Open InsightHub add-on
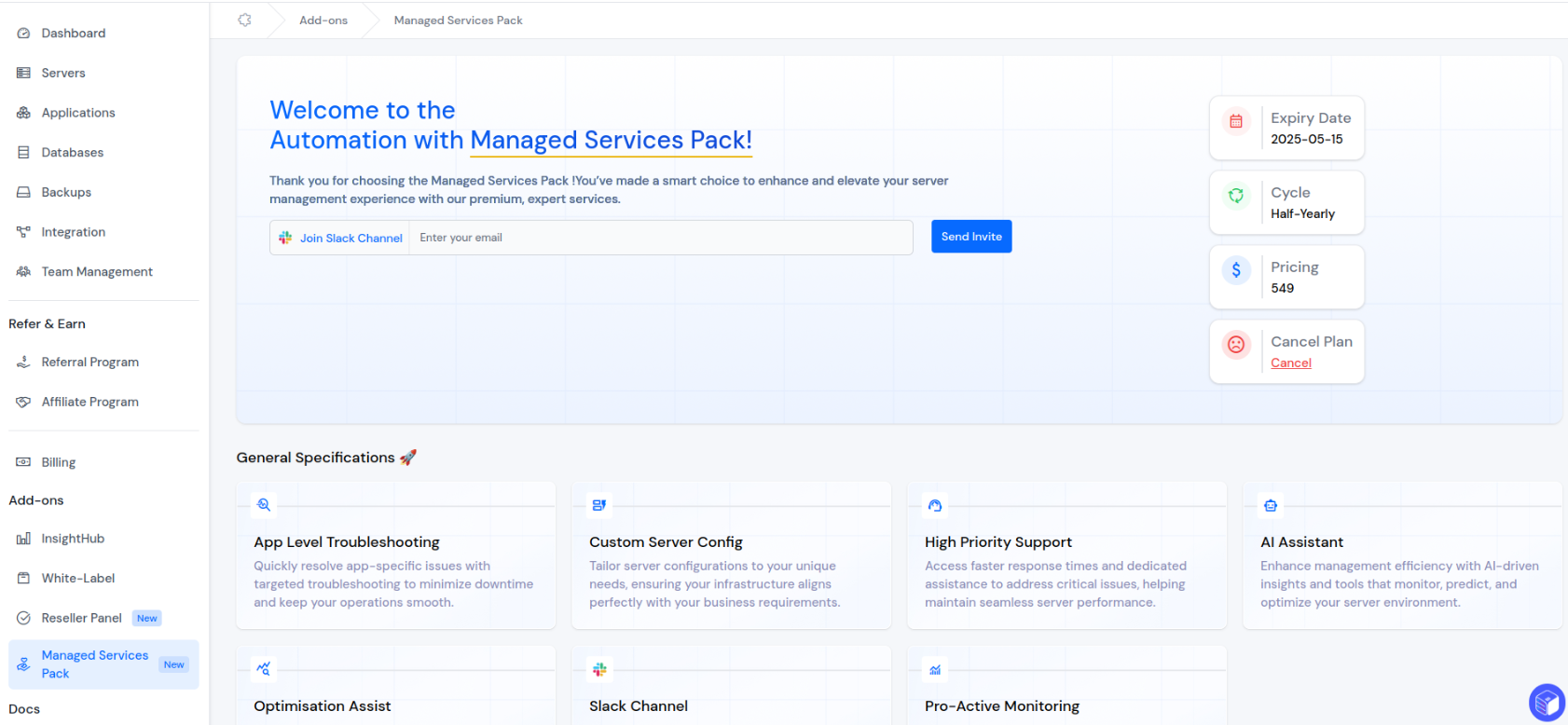 [x=103, y=539]
